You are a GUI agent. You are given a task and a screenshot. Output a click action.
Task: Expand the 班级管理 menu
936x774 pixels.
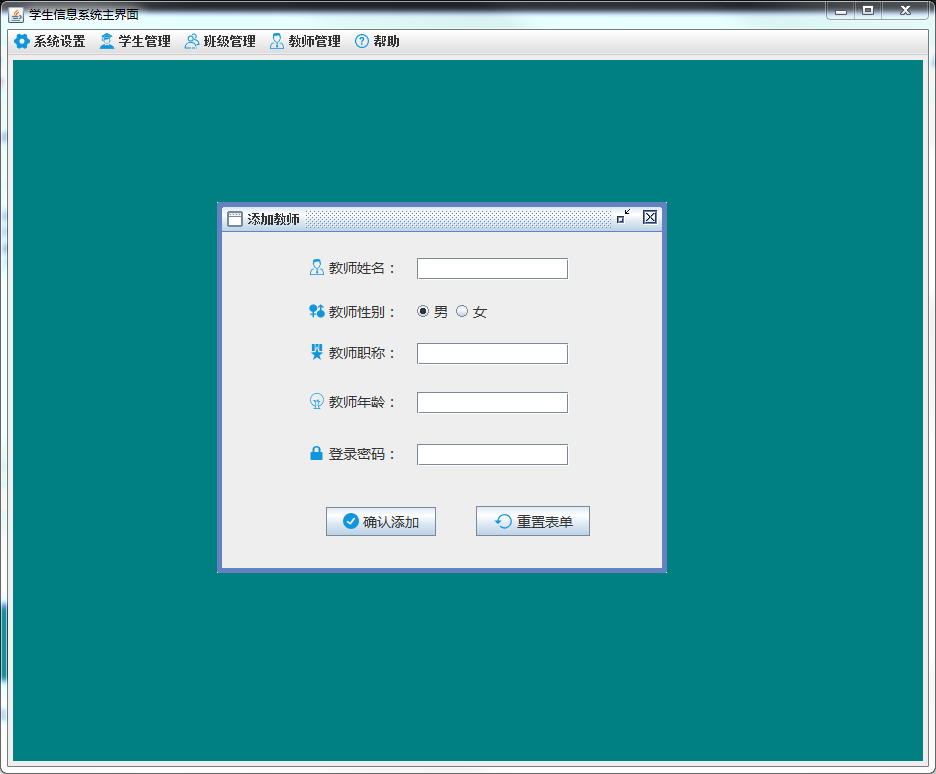tap(229, 42)
